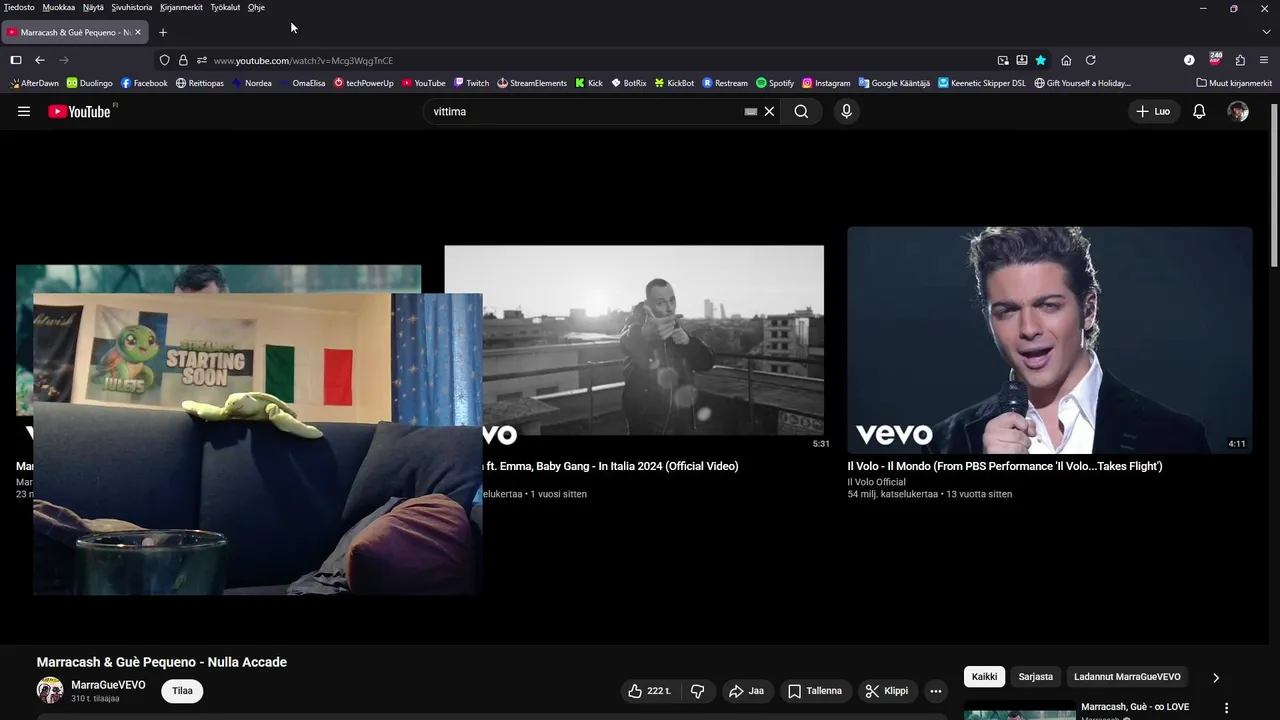Open the Kick bookmark

point(589,83)
